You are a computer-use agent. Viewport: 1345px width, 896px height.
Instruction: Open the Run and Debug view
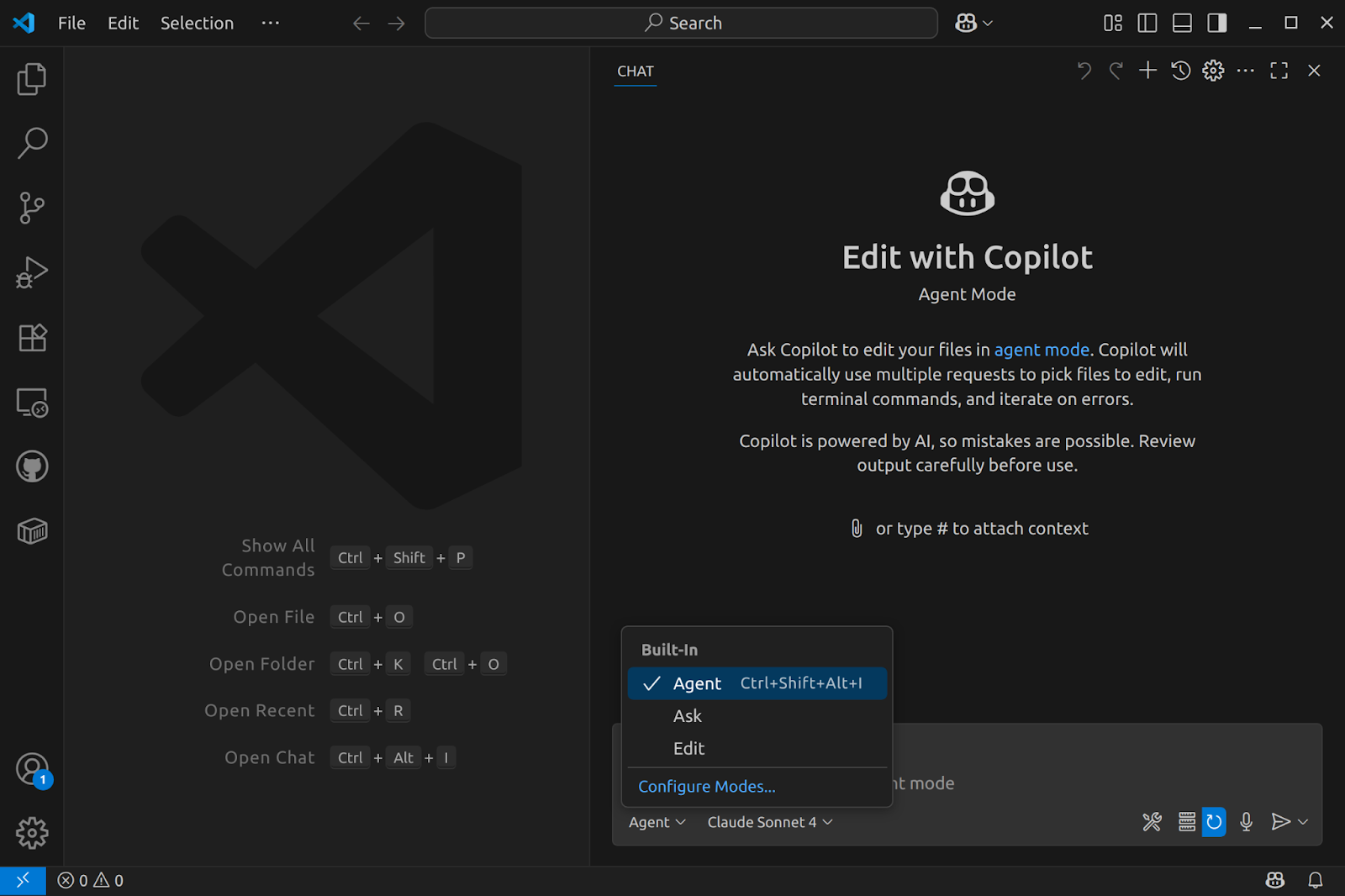point(32,272)
